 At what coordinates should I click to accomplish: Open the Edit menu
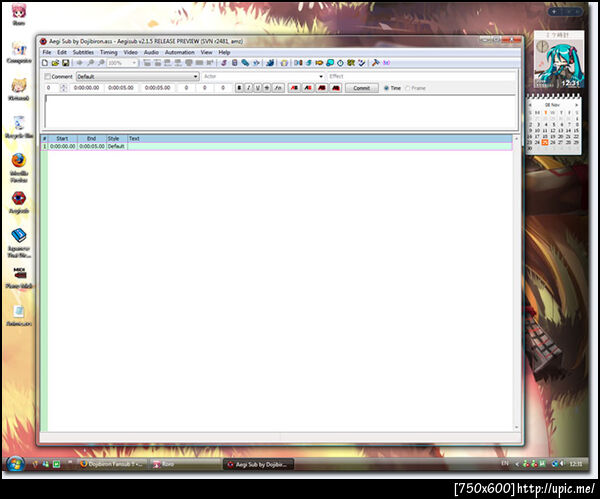pos(62,52)
